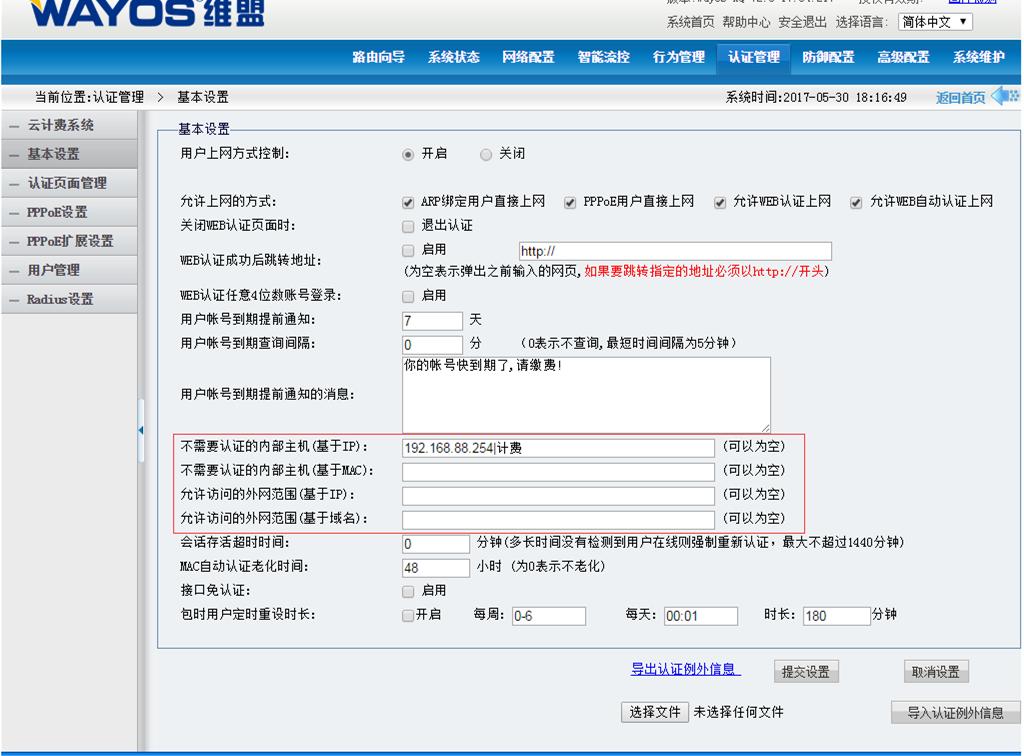Click the 不需要认证的内部主机(基于MAC) input field
Image resolution: width=1024 pixels, height=756 pixels.
click(x=558, y=471)
